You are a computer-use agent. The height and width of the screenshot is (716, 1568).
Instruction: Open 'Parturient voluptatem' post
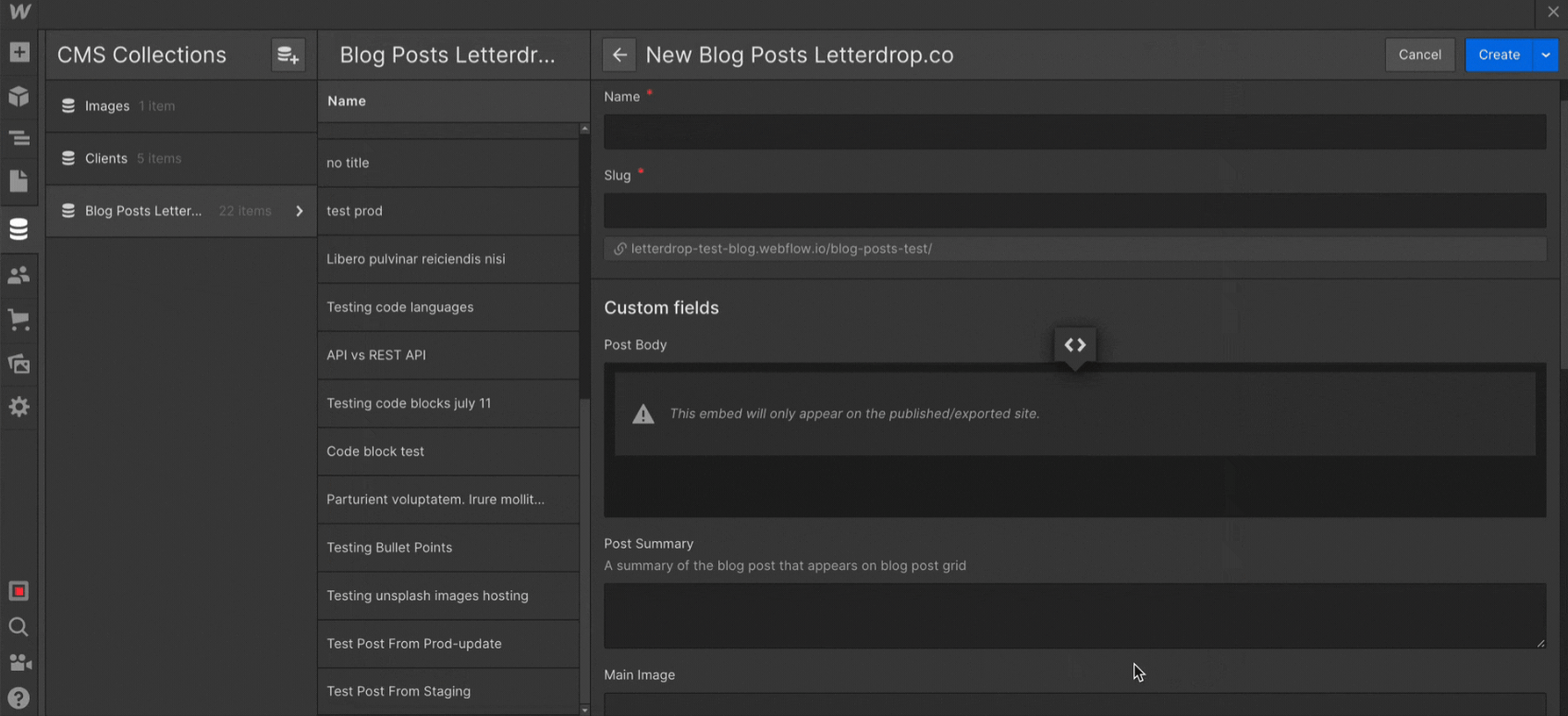pos(448,500)
